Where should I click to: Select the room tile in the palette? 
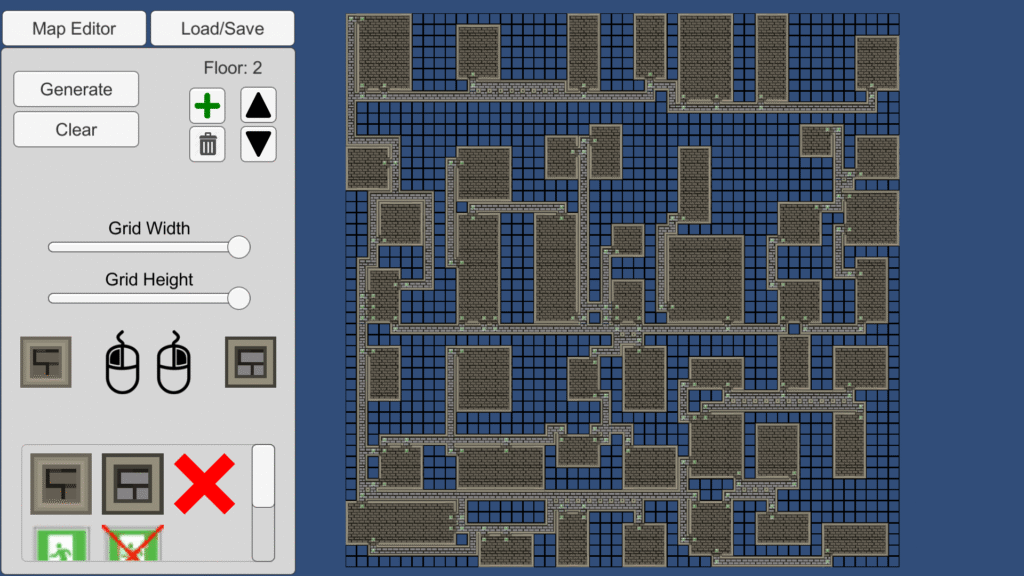[x=133, y=484]
